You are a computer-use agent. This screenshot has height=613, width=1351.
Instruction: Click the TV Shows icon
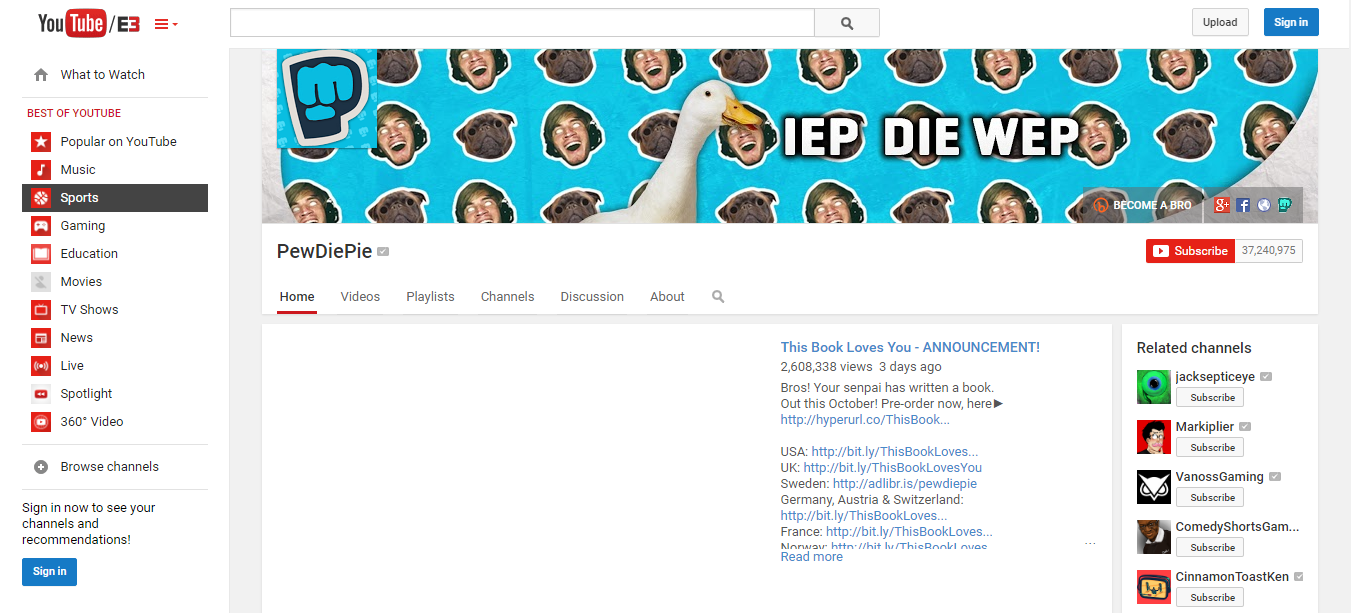(41, 310)
